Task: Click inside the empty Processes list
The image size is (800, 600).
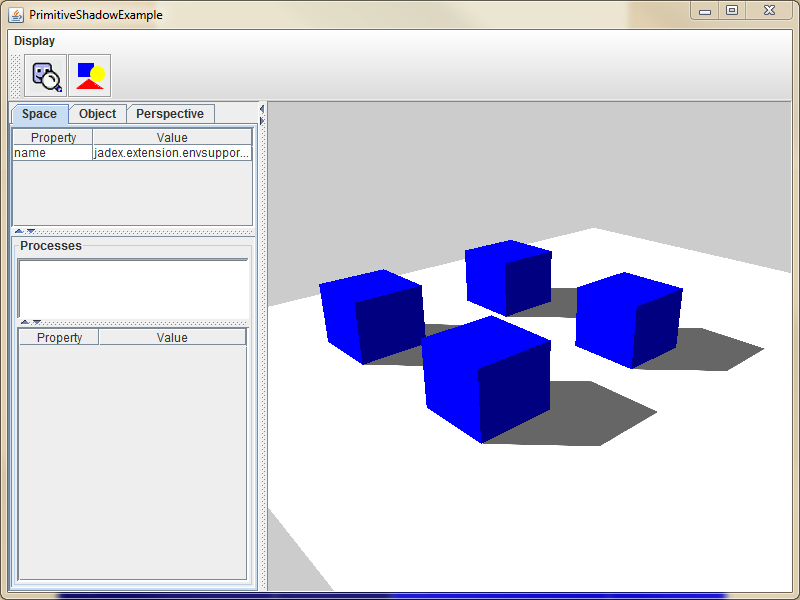Action: (133, 288)
